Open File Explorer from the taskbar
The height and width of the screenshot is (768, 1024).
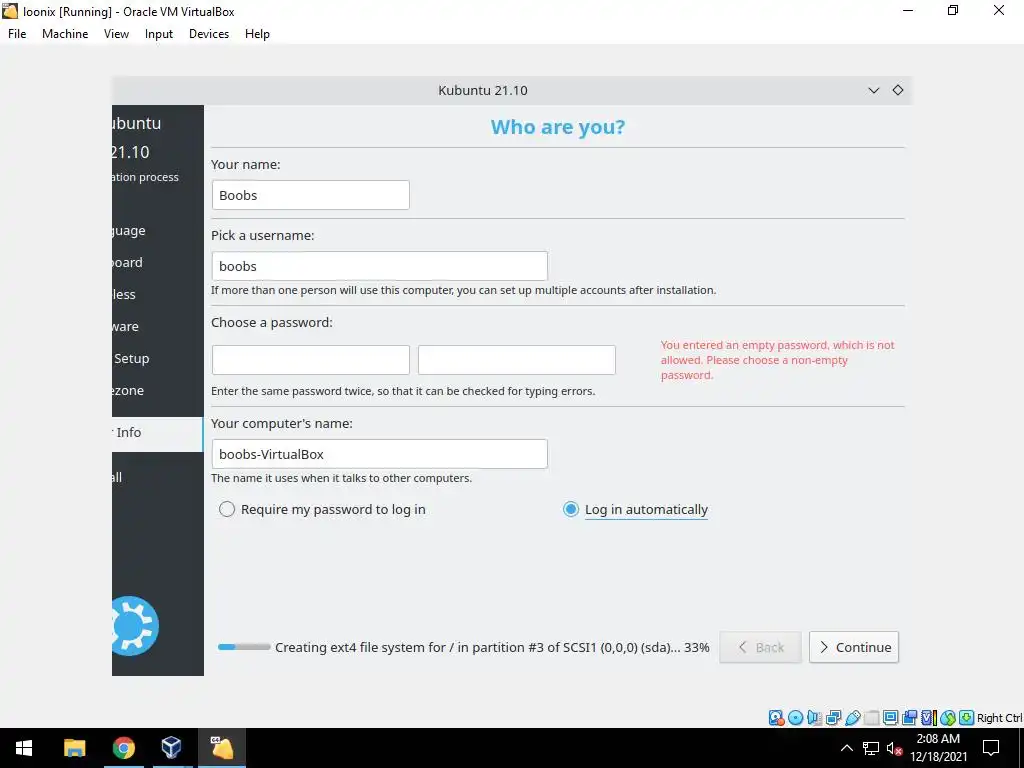click(74, 748)
